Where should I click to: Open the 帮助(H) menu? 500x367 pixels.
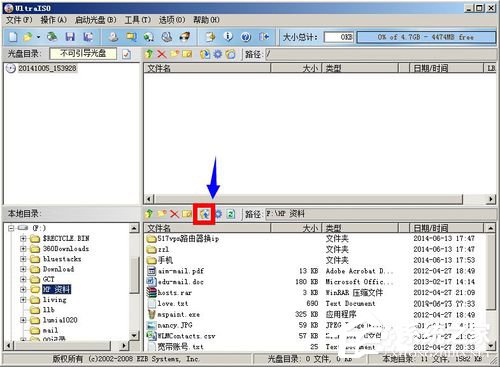[206, 20]
